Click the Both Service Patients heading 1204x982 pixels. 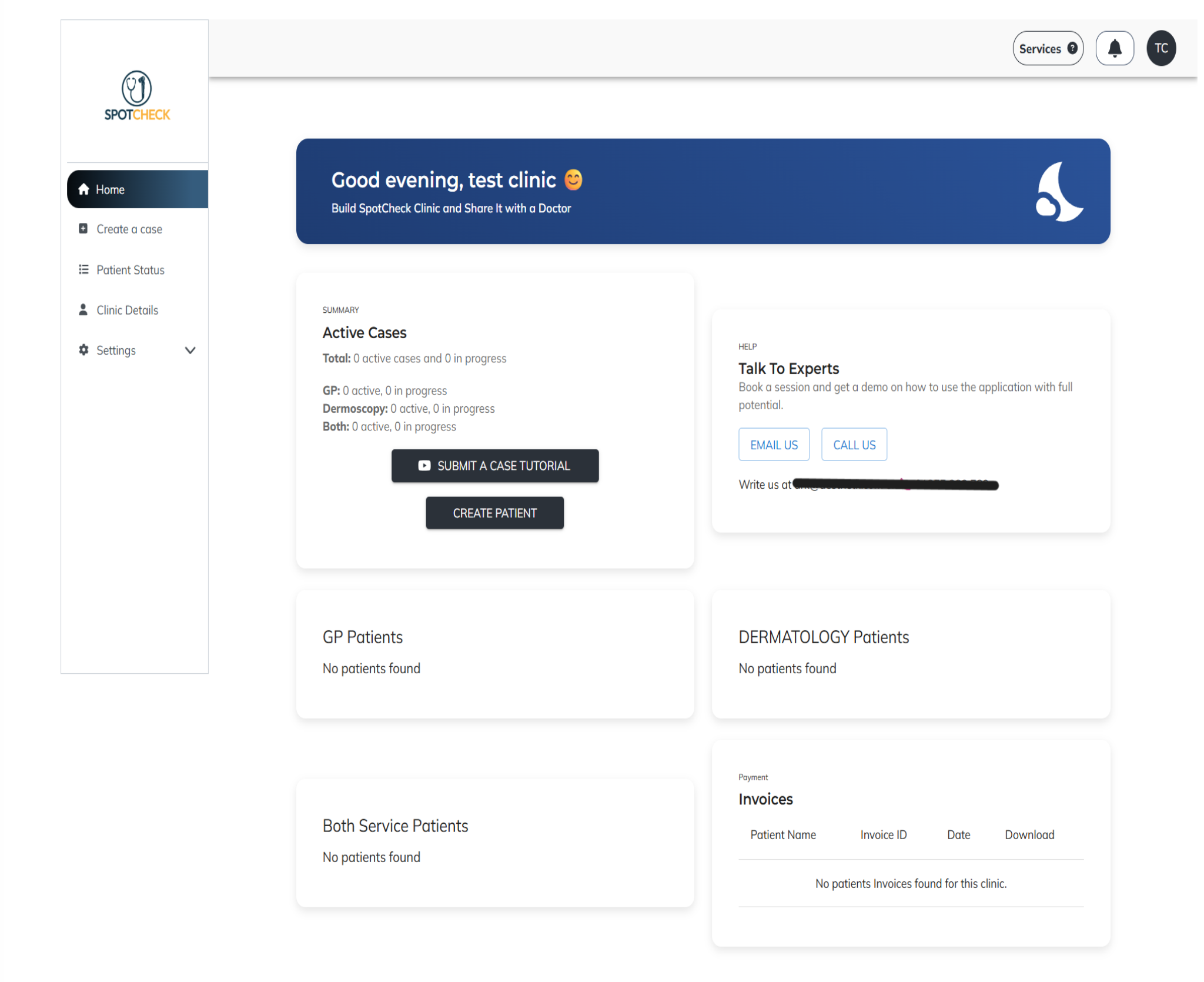click(x=396, y=826)
